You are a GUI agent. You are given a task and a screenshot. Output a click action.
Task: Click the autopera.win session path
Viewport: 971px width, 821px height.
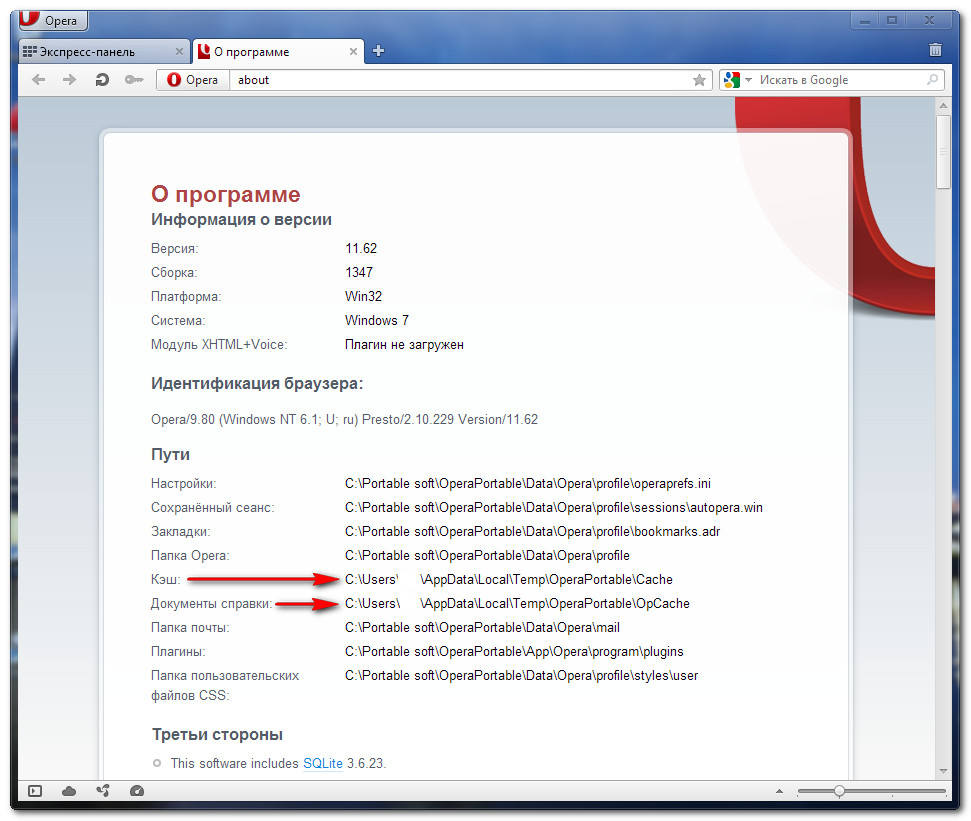pyautogui.click(x=554, y=508)
